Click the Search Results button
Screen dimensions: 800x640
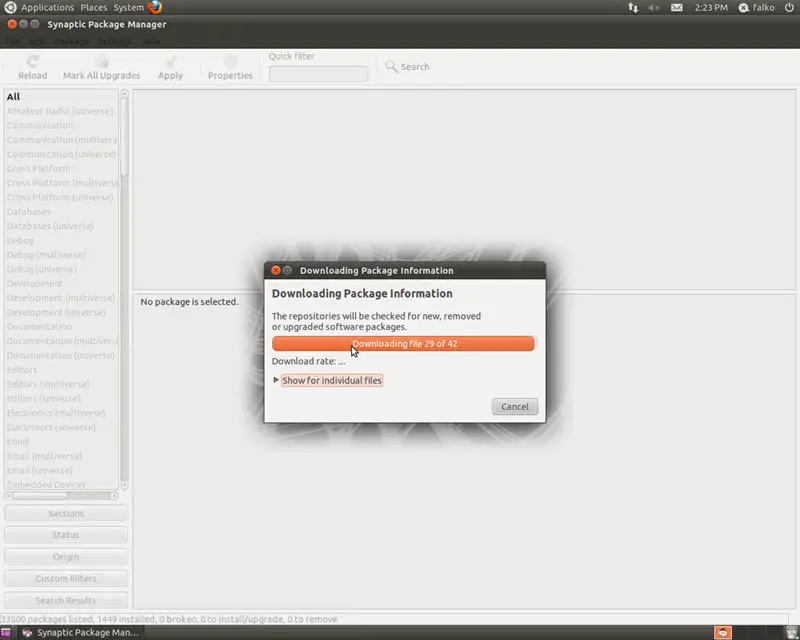[x=66, y=600]
